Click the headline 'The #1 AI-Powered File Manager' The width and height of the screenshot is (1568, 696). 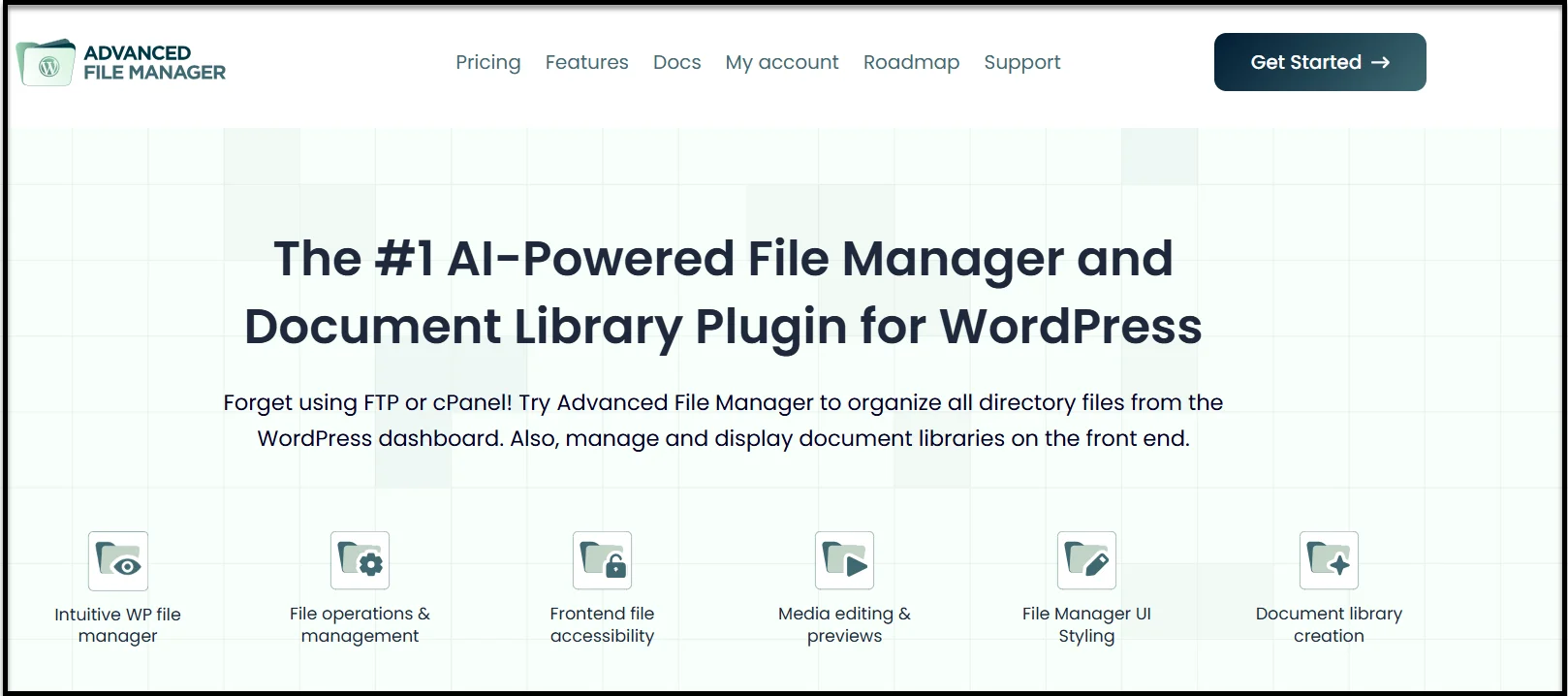tap(723, 293)
